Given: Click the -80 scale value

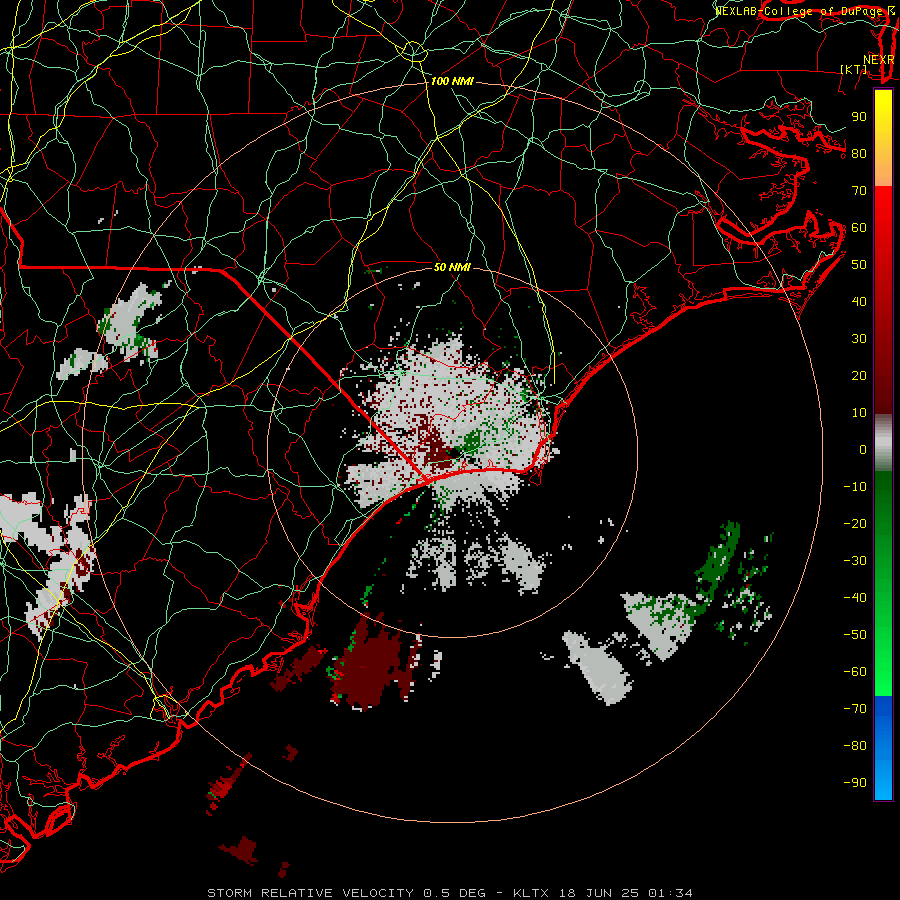Looking at the screenshot, I should pyautogui.click(x=855, y=746).
